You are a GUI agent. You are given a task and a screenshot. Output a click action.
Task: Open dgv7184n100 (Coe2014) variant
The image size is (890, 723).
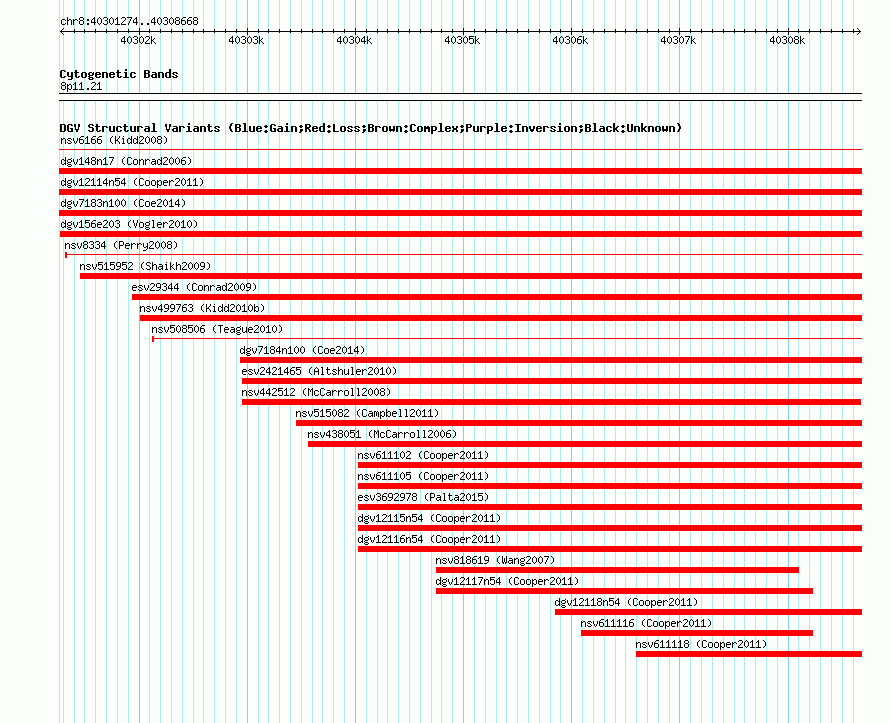[303, 350]
